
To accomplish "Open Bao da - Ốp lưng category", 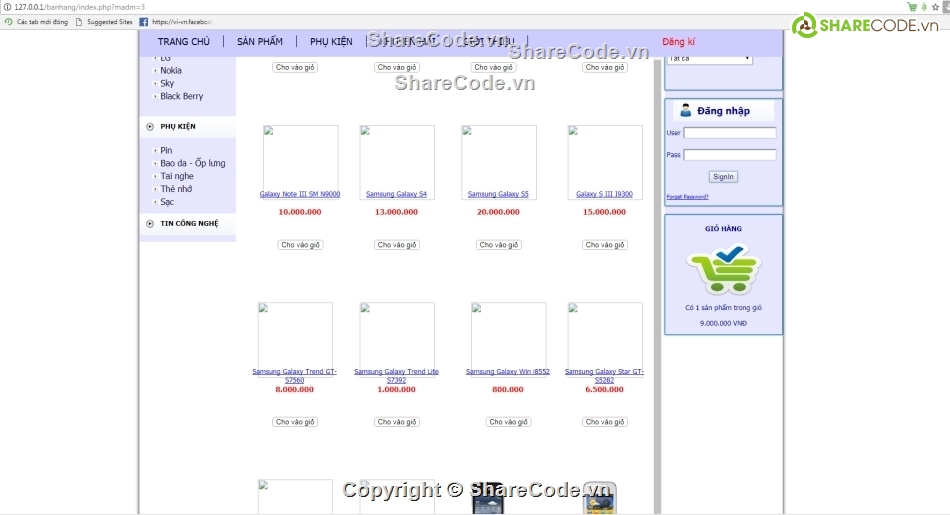I will click(x=192, y=163).
